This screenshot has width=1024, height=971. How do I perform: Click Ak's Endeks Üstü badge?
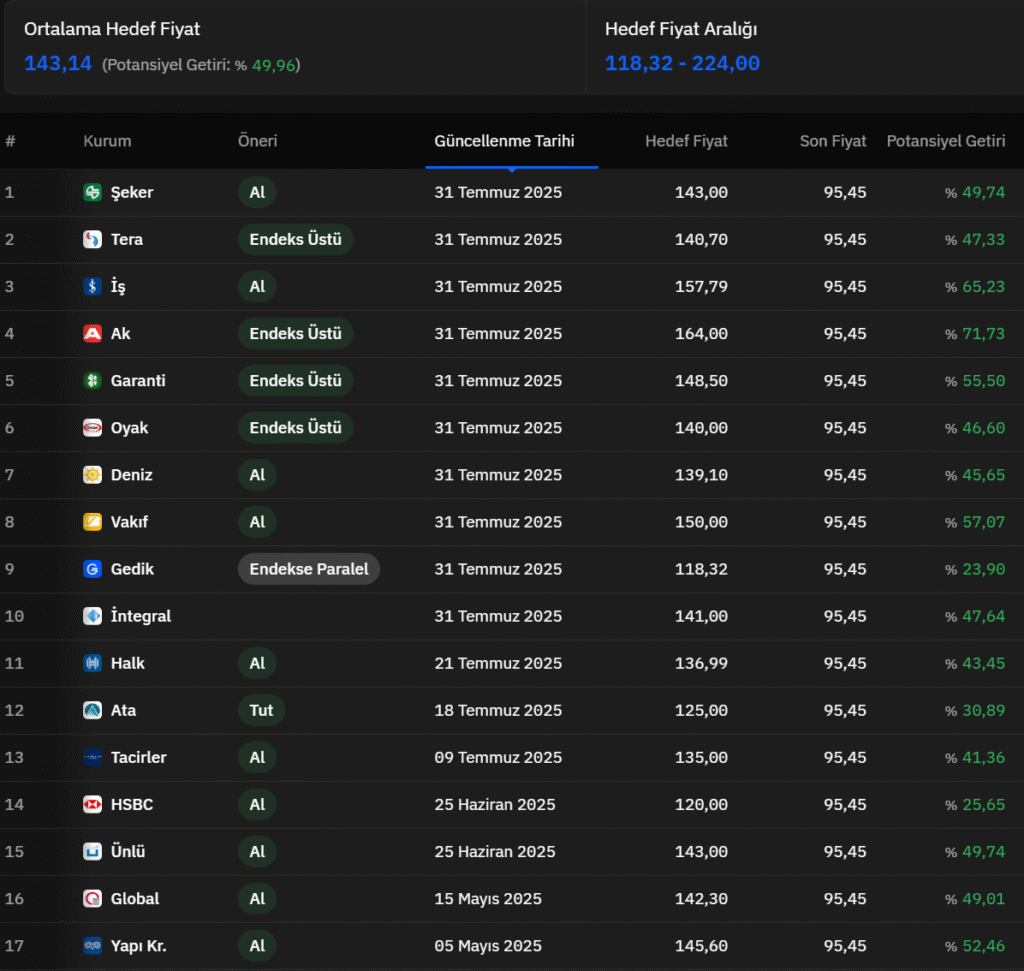click(295, 334)
